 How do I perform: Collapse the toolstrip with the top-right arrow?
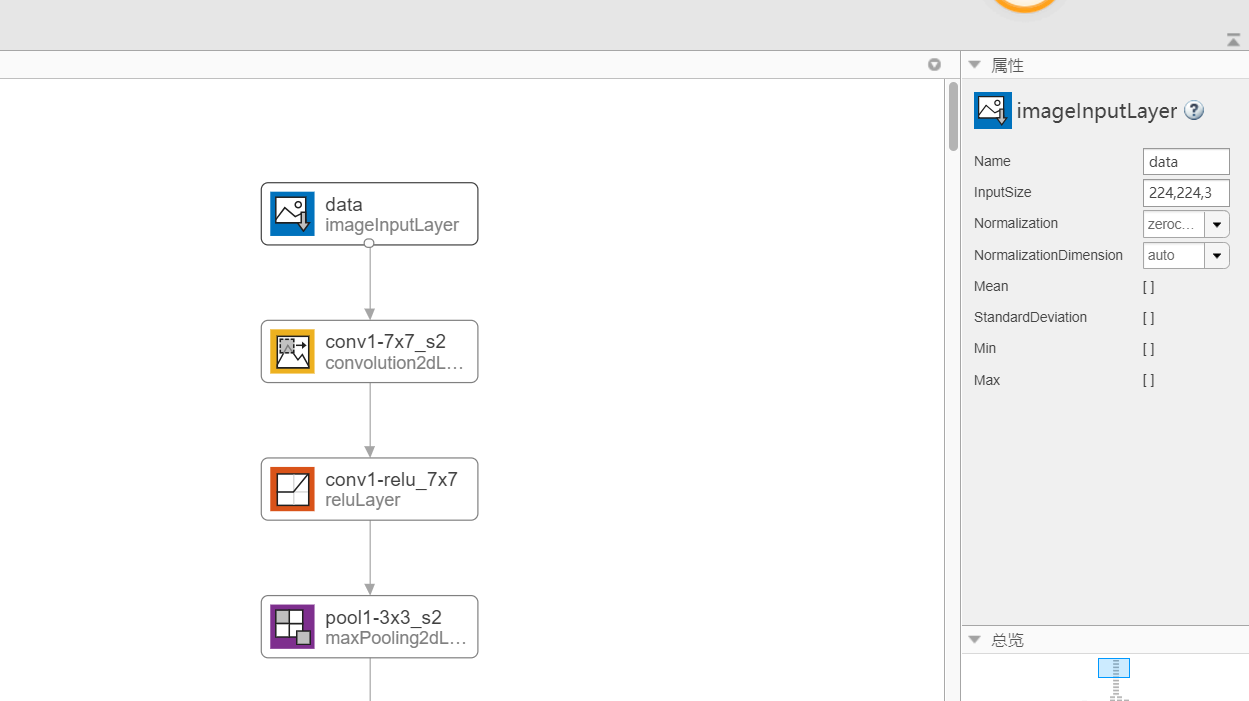point(1233,40)
